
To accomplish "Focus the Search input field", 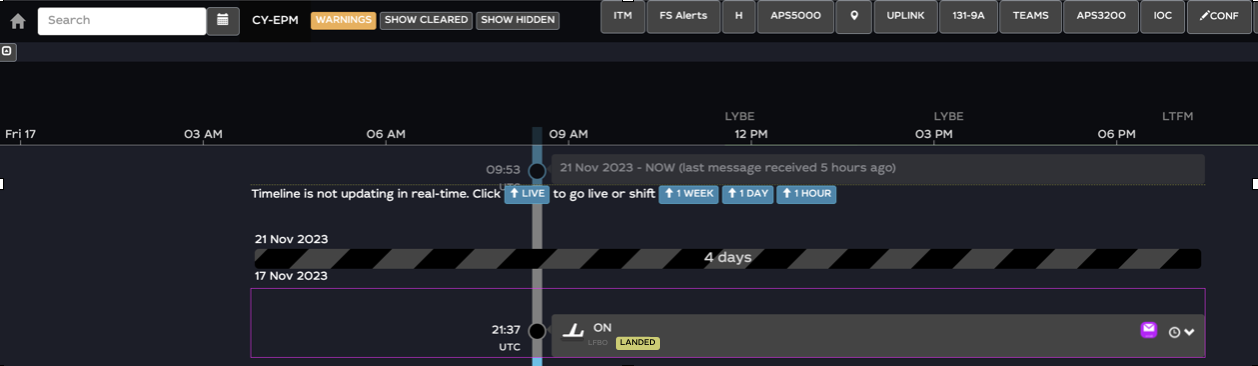I will pos(122,20).
